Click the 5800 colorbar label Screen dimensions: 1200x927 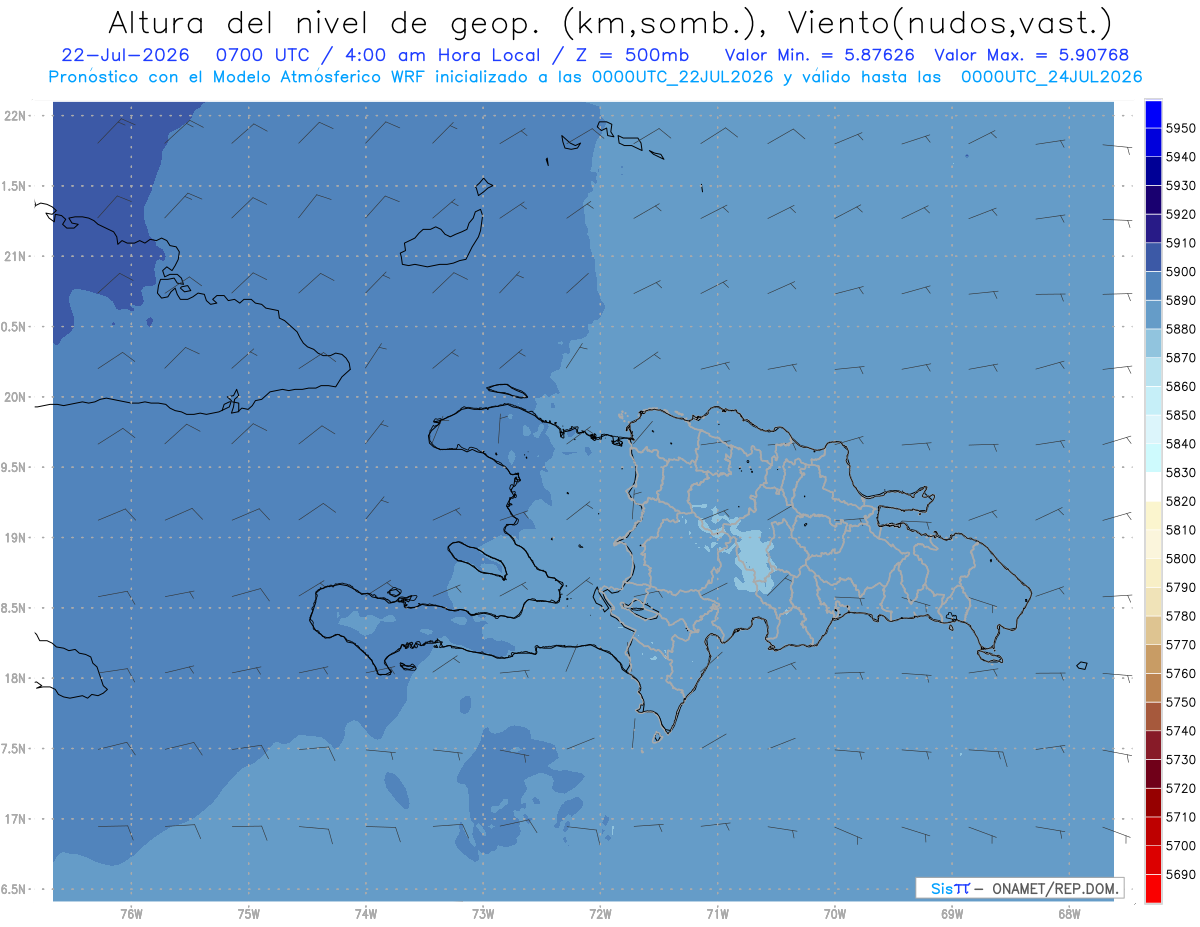[1180, 558]
